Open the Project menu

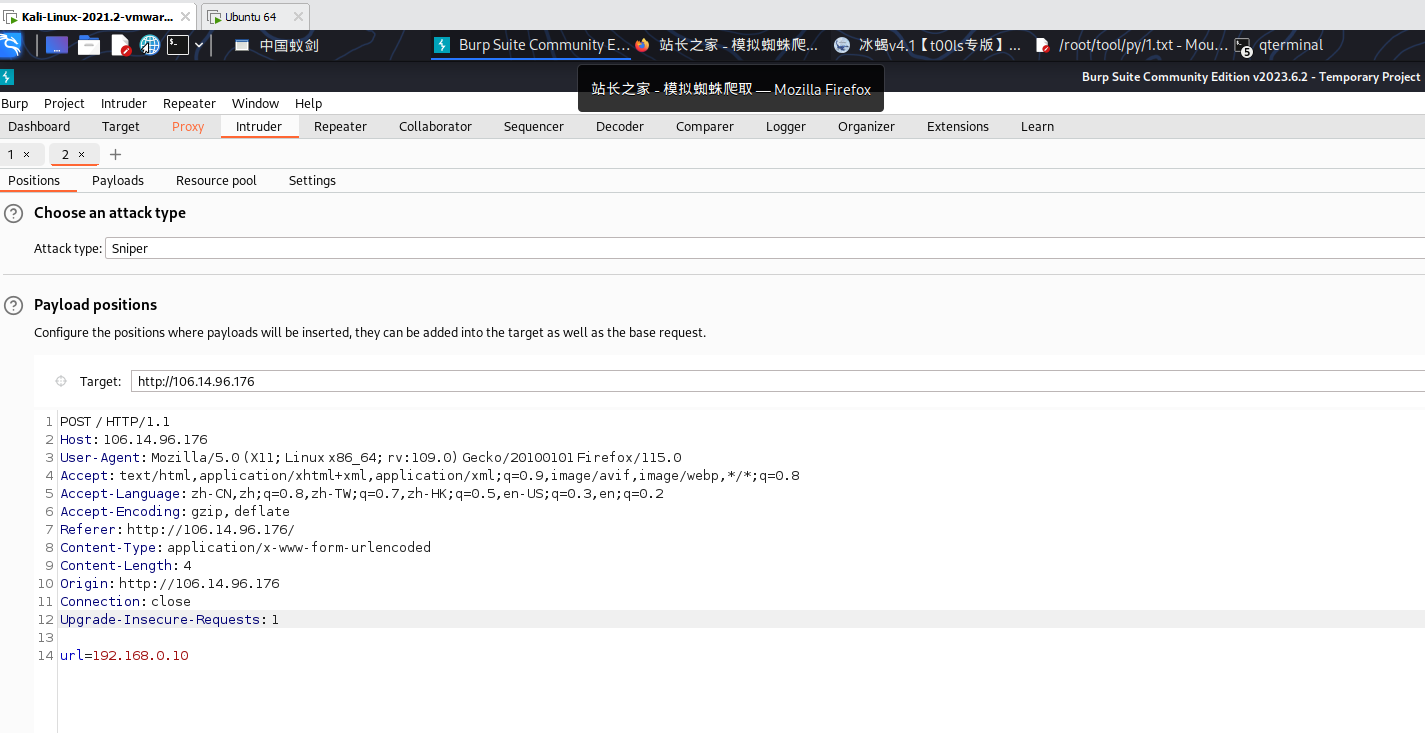point(64,103)
